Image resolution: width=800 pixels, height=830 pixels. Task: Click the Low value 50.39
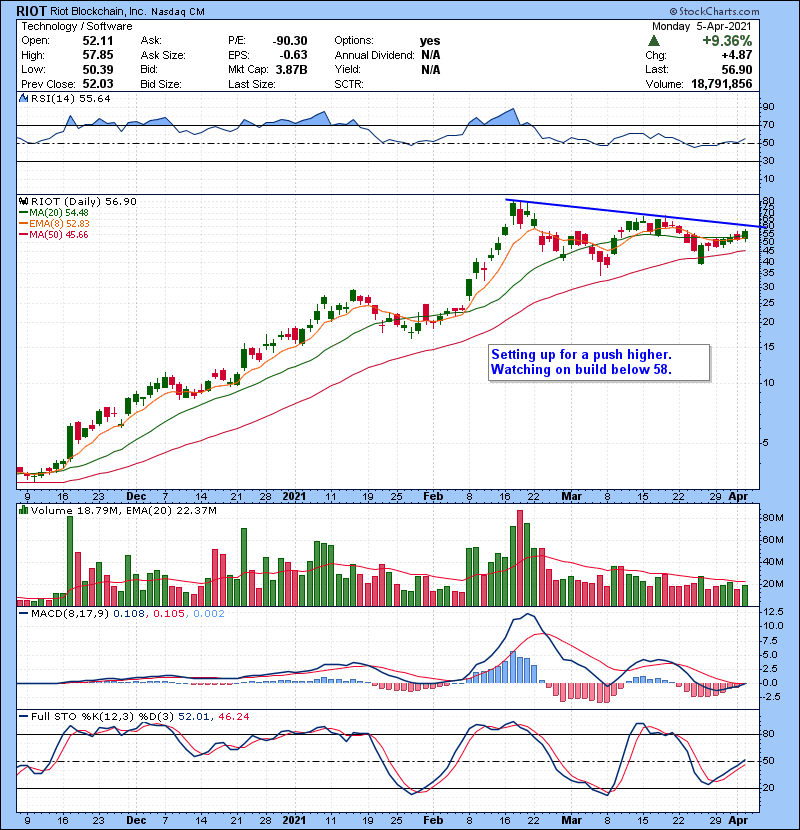pyautogui.click(x=98, y=69)
